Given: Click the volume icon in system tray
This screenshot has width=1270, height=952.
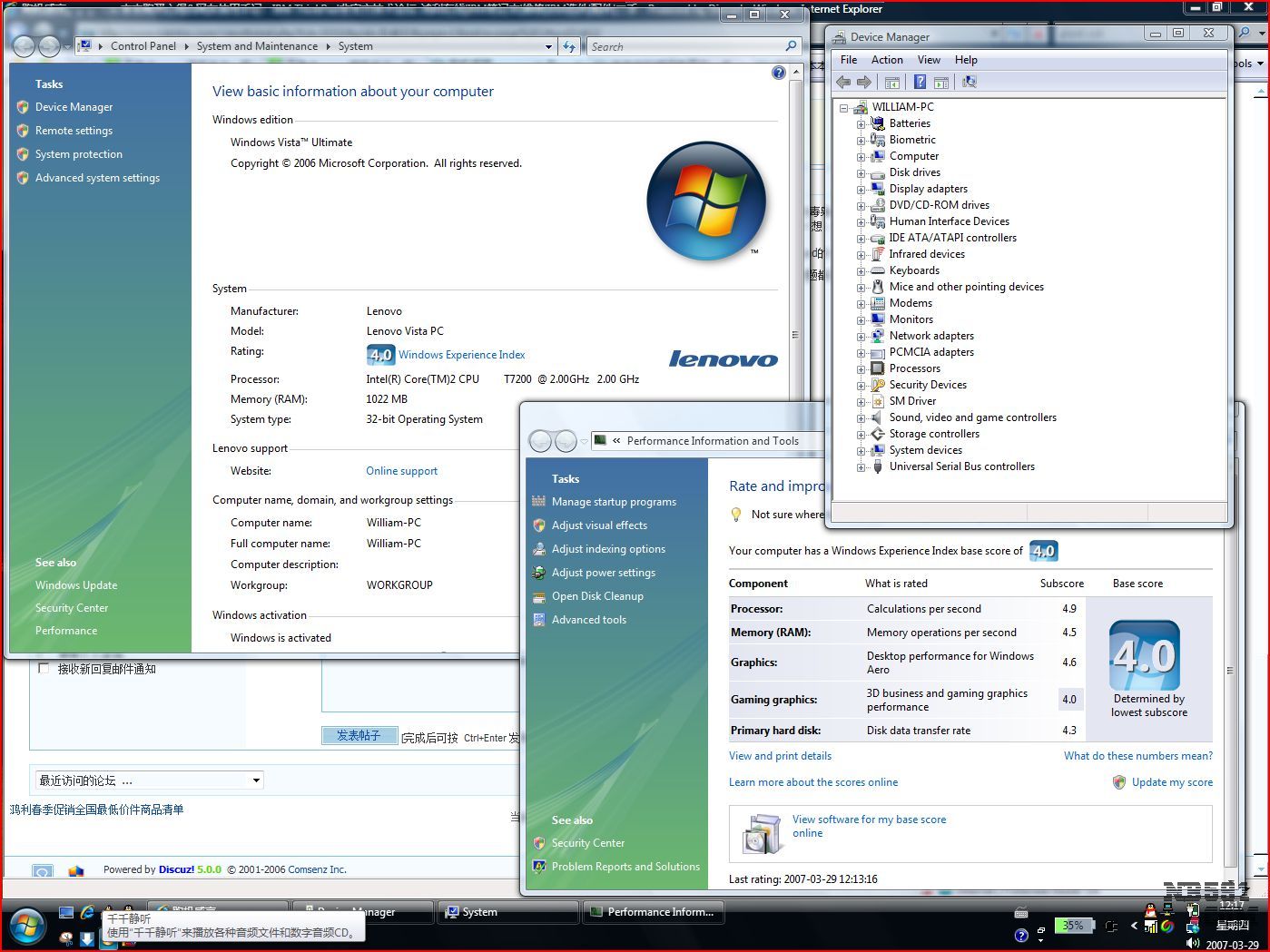Looking at the screenshot, I should [x=1193, y=943].
